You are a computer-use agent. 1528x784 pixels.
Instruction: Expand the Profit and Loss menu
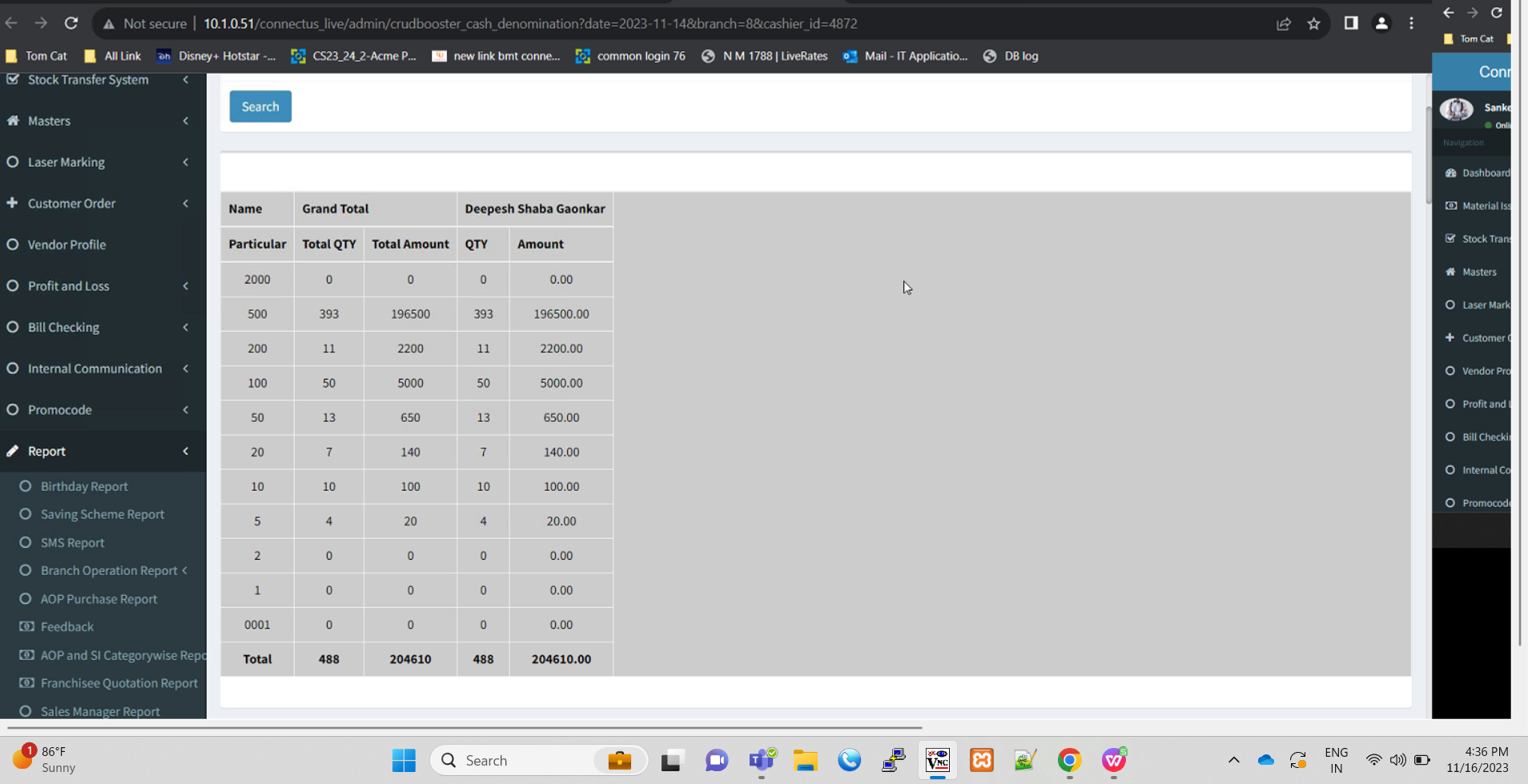[x=103, y=286]
